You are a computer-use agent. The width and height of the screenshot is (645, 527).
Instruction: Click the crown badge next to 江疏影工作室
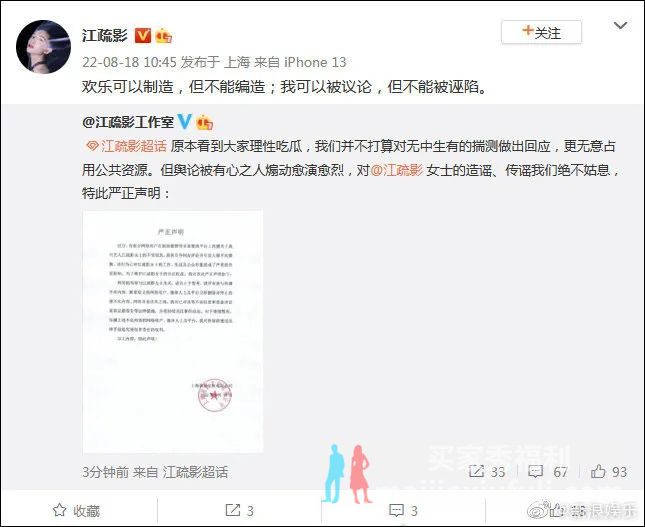pos(204,123)
